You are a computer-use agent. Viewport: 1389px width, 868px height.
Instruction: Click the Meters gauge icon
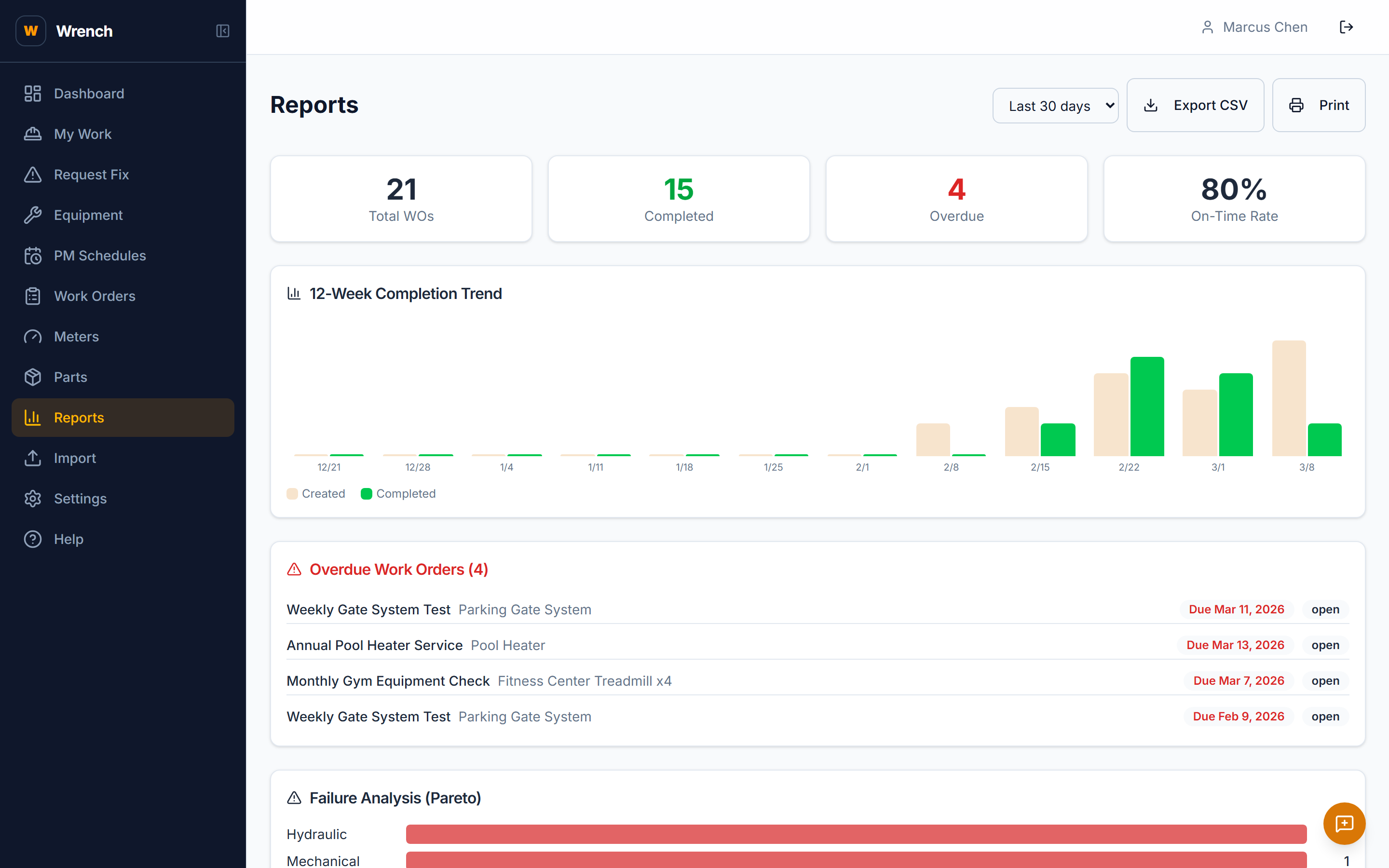(33, 337)
